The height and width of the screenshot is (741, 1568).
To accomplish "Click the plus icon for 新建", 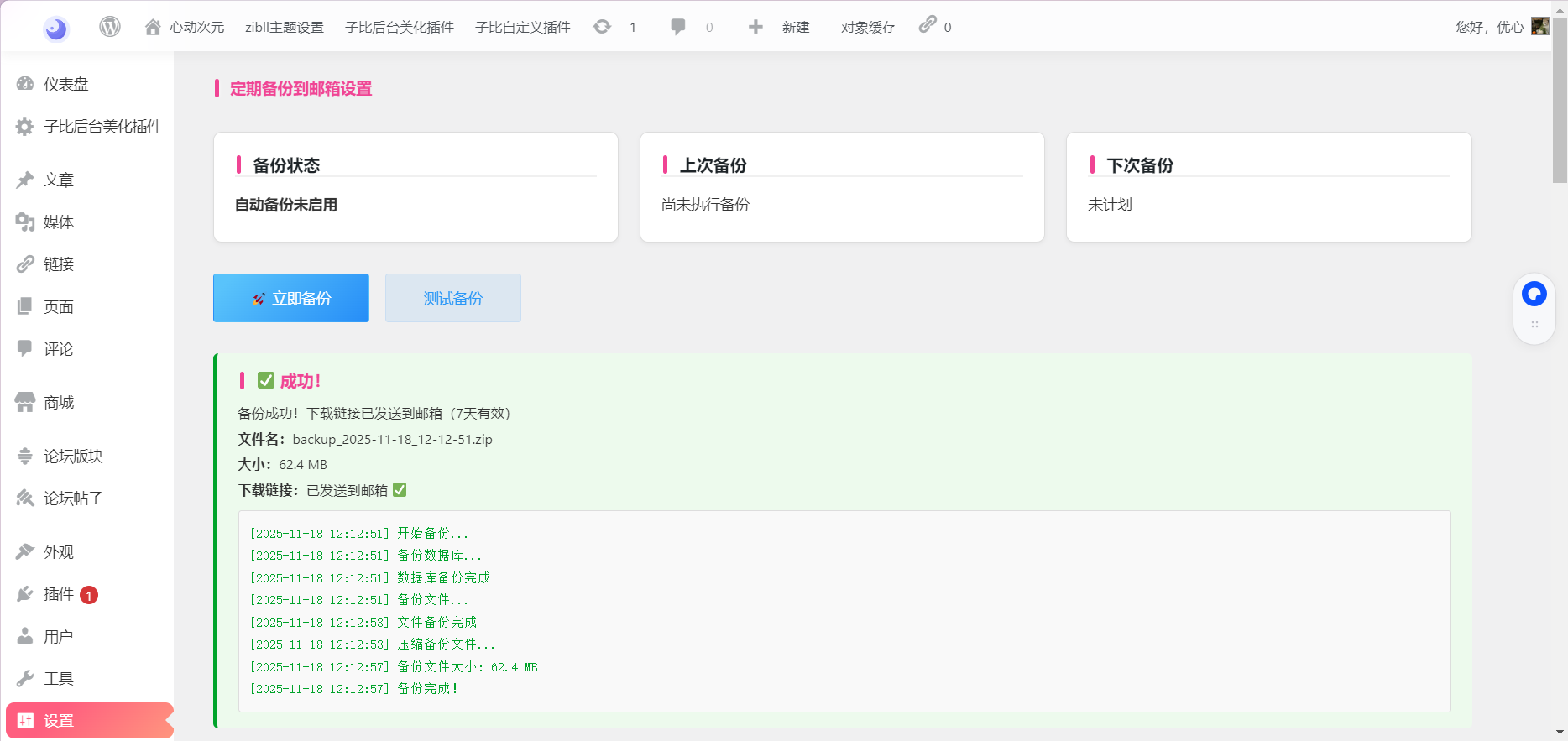I will [755, 27].
